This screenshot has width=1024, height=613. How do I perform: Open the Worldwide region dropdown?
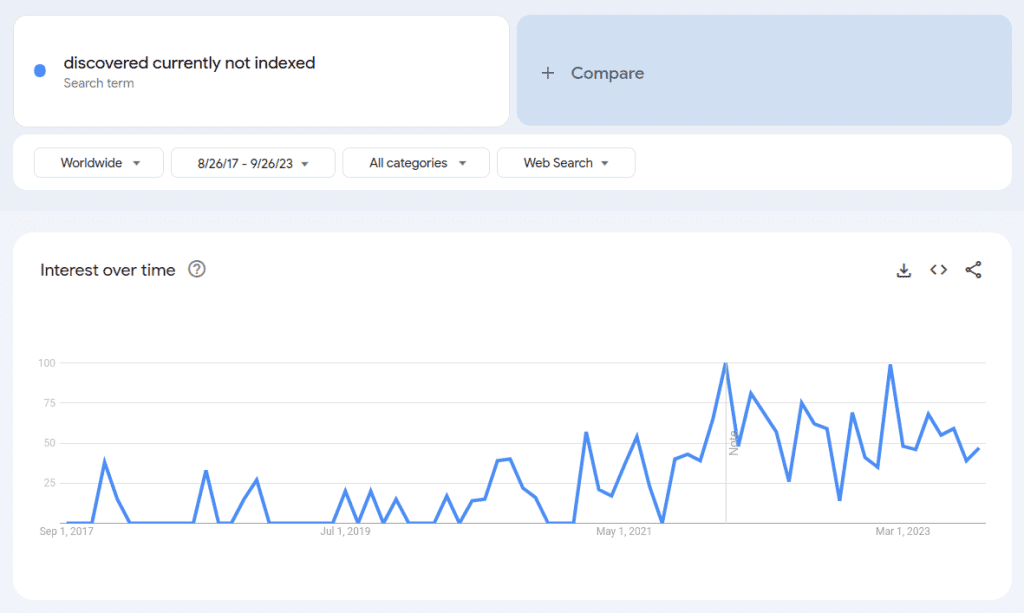98,162
